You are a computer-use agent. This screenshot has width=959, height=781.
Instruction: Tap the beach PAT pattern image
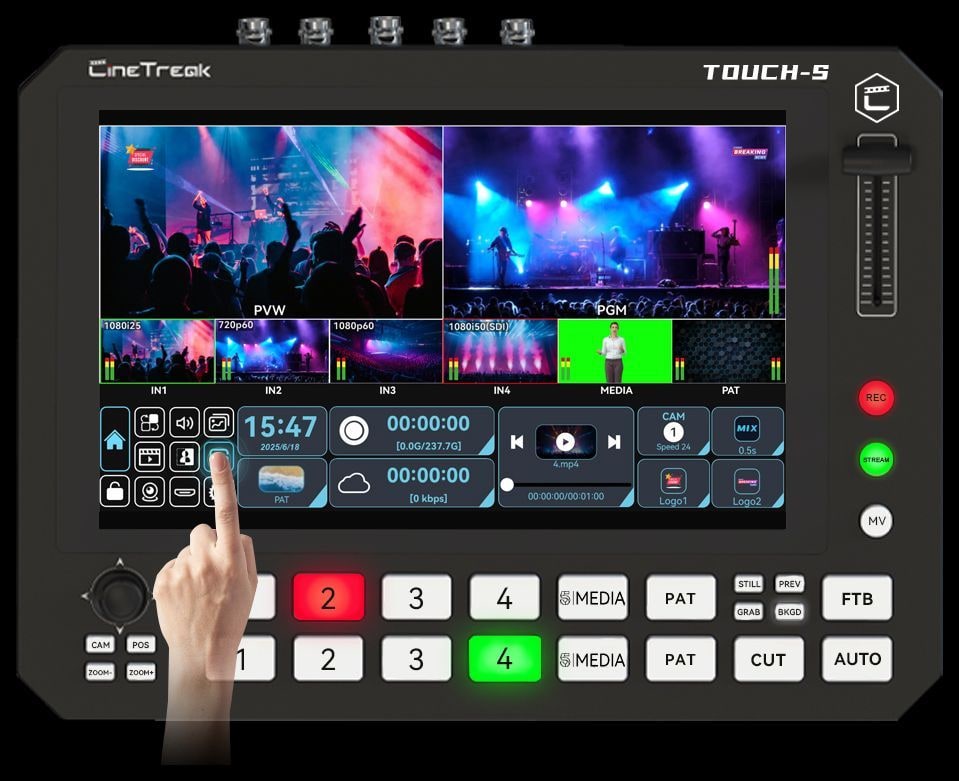pos(281,479)
